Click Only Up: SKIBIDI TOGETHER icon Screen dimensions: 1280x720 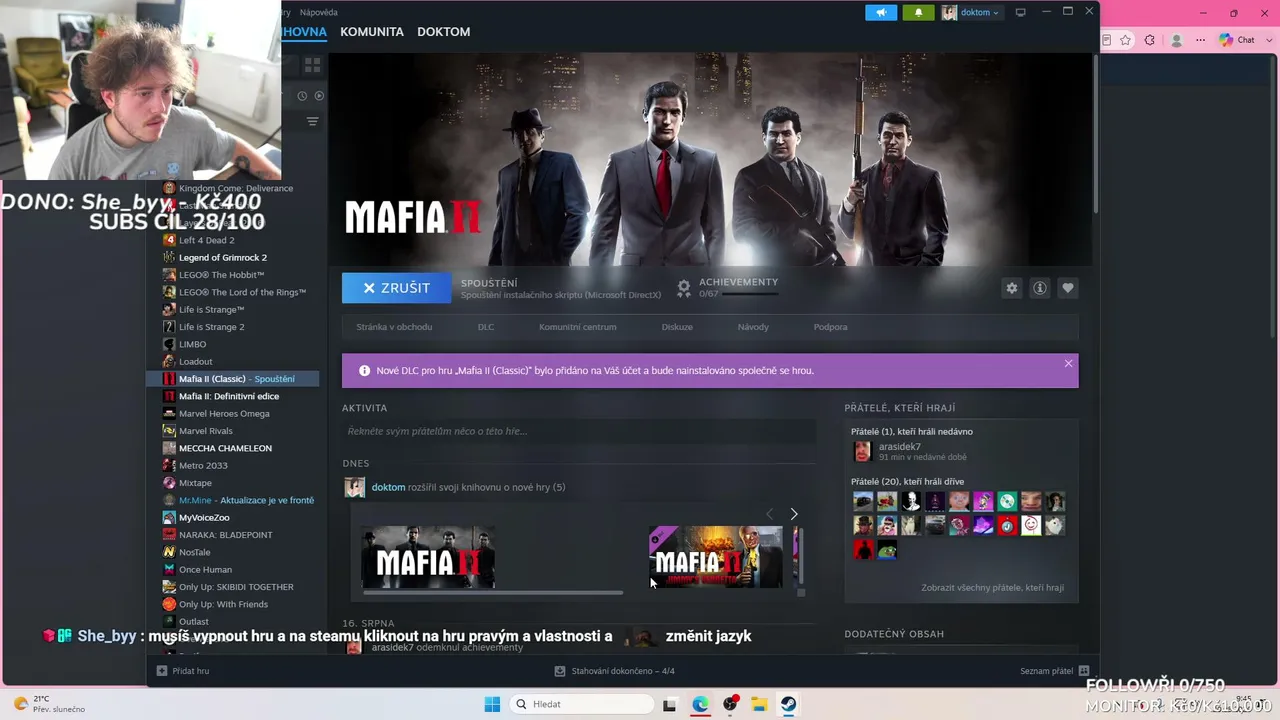pos(169,587)
